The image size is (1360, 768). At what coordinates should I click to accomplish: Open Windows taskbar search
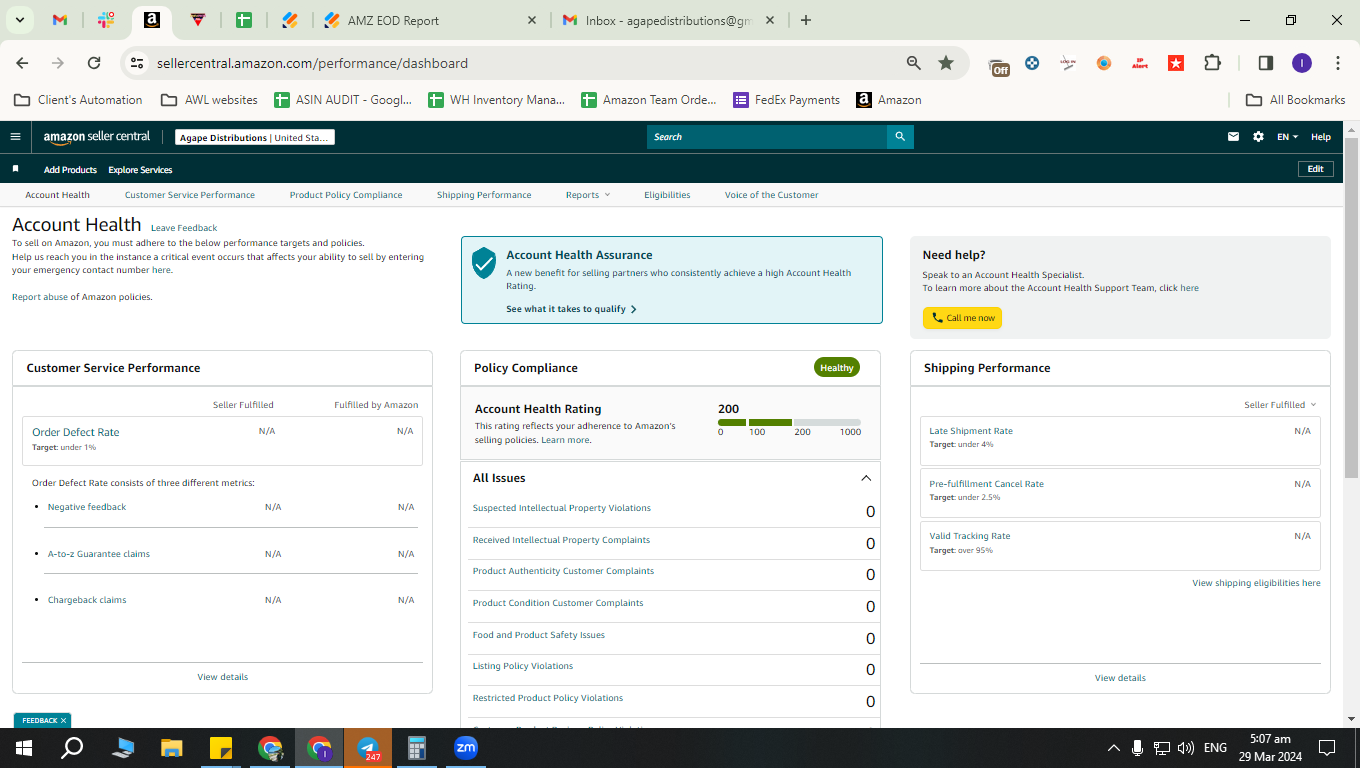(72, 748)
